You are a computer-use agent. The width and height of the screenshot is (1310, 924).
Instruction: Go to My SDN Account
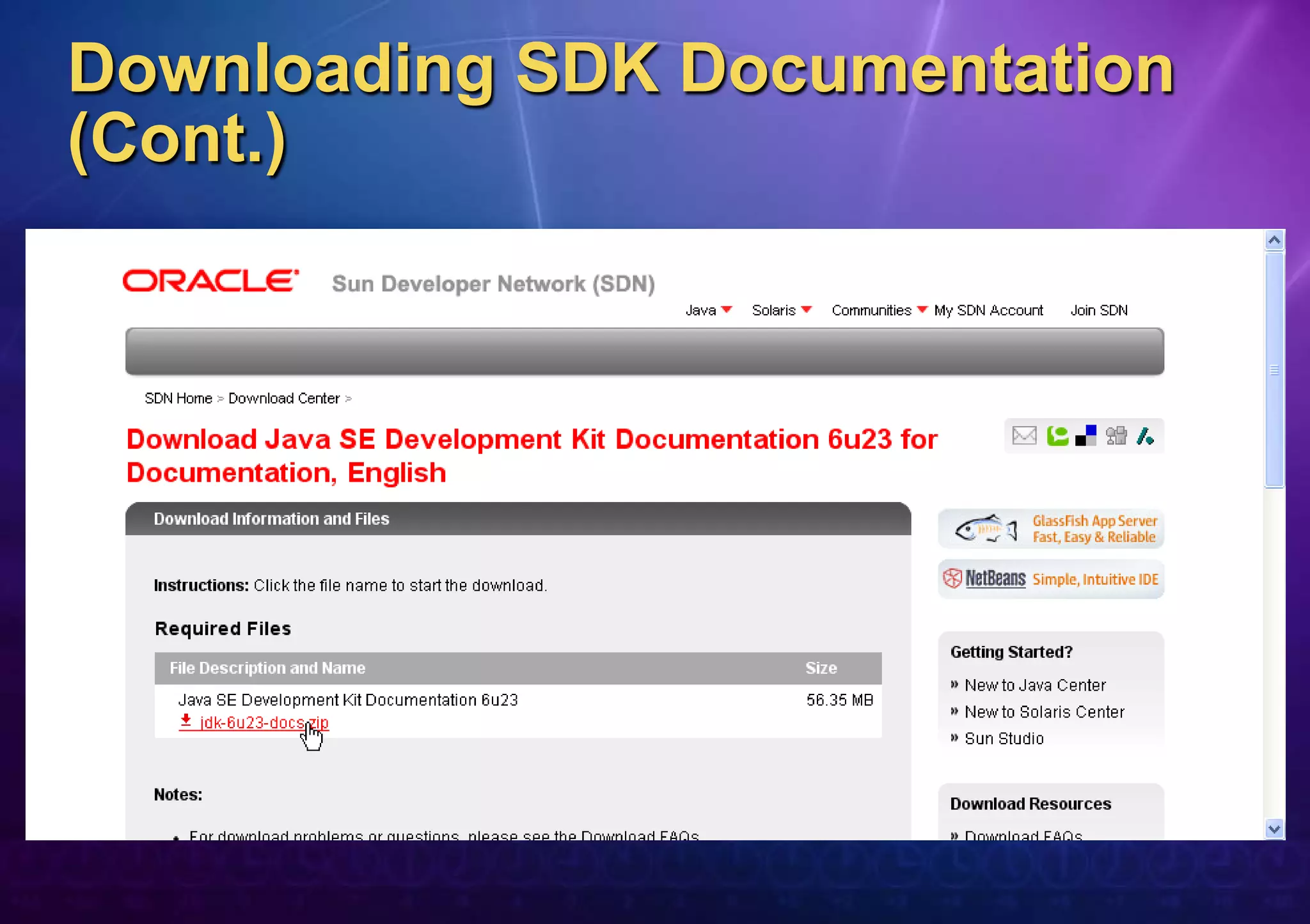(x=988, y=310)
